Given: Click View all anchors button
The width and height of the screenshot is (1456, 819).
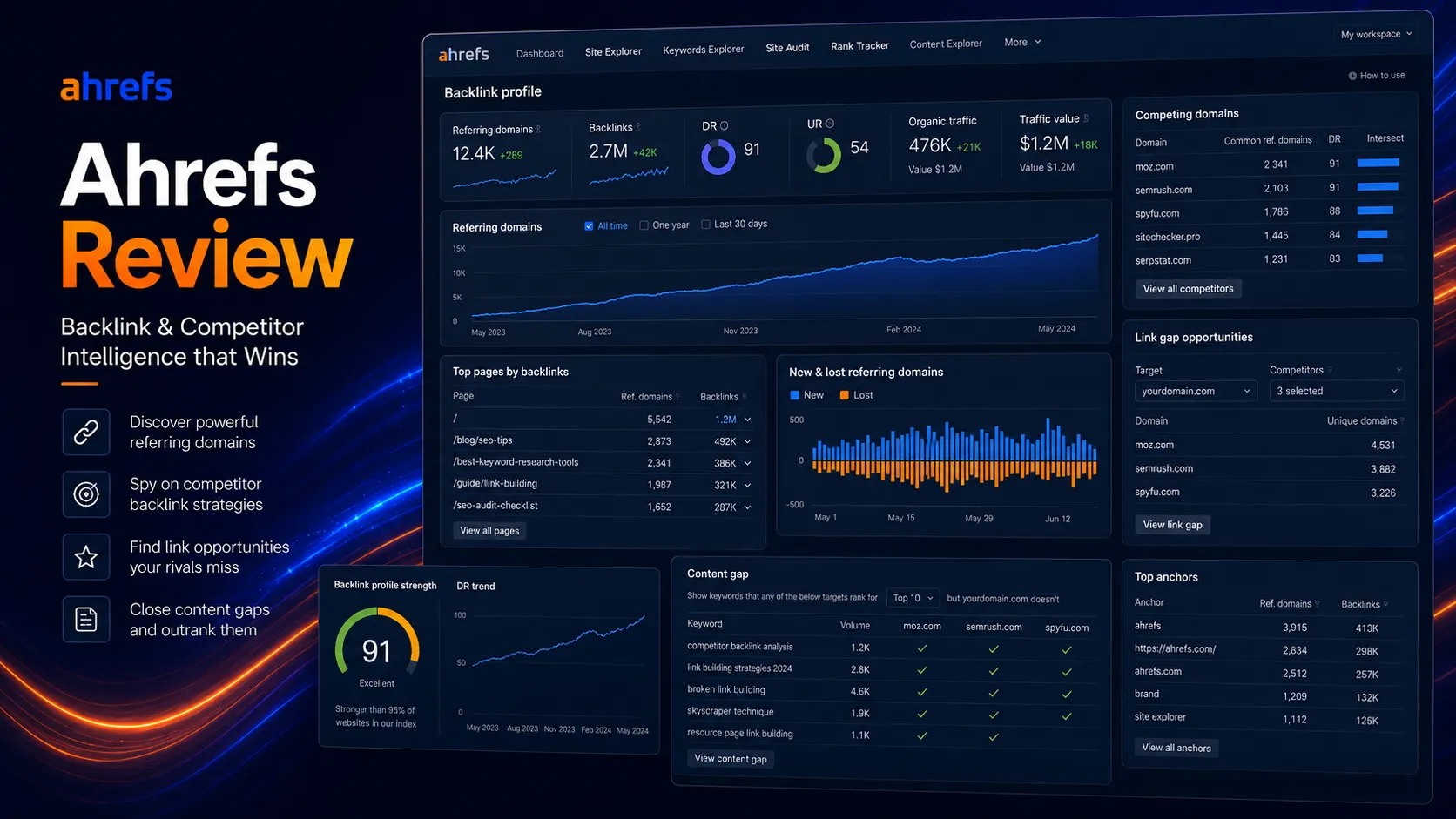Looking at the screenshot, I should 1176,748.
